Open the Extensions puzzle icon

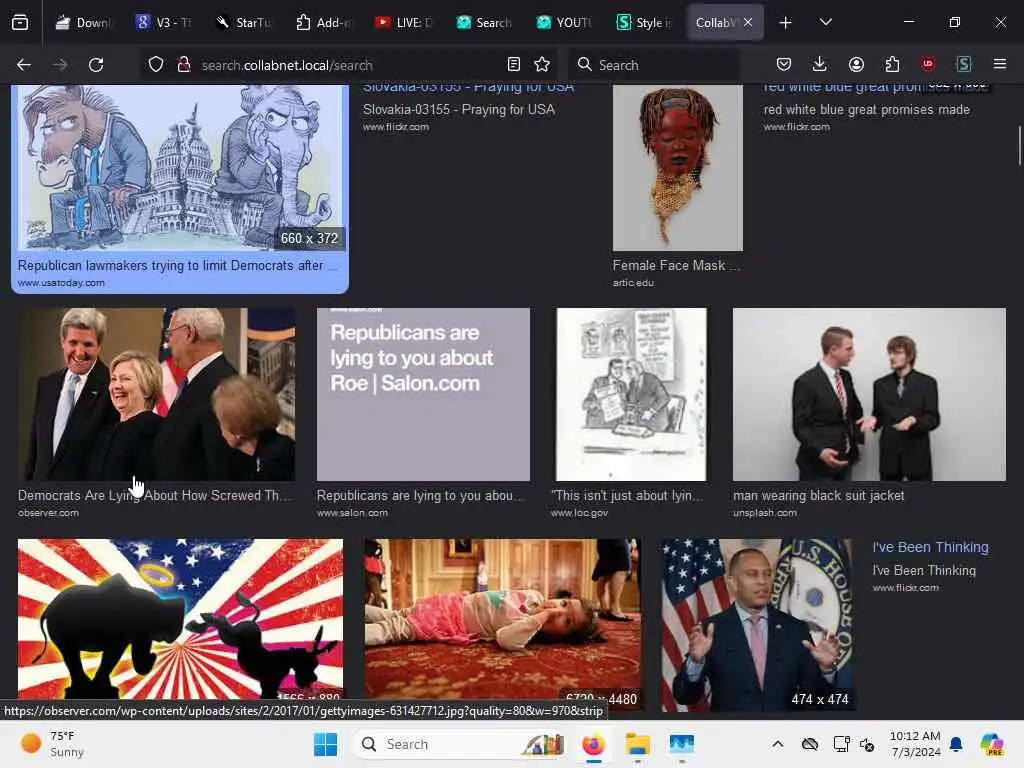[x=892, y=64]
